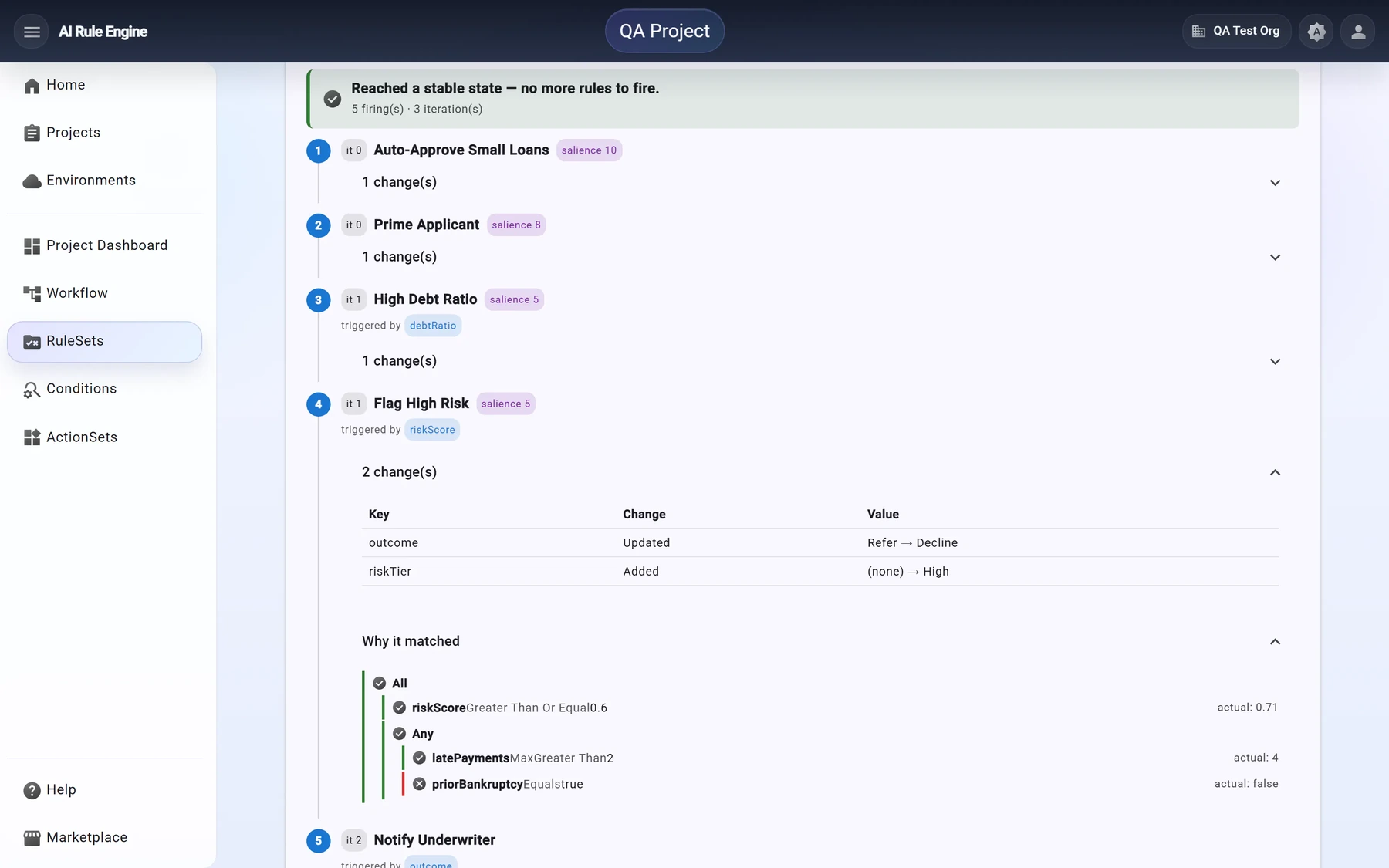
Task: Open the QA Test Org selector
Action: tap(1236, 32)
